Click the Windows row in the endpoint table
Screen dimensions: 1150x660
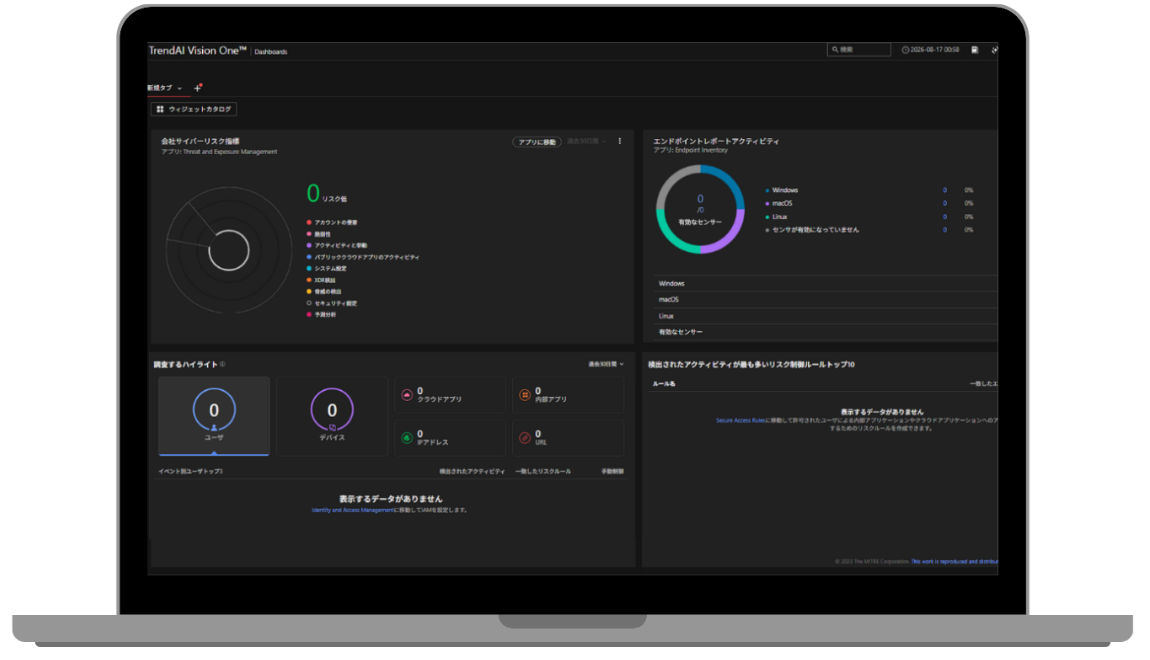click(x=825, y=284)
